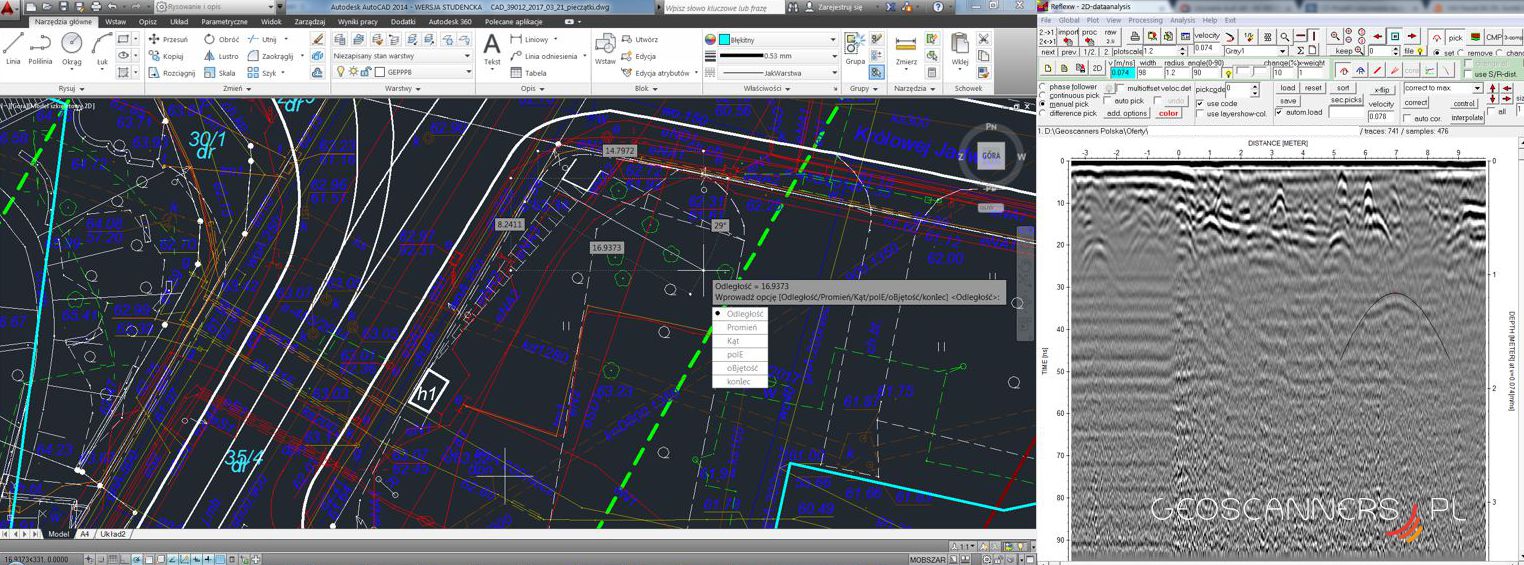The height and width of the screenshot is (565, 1524).
Task: Enable the auto cor. checkbox
Action: (x=1408, y=118)
